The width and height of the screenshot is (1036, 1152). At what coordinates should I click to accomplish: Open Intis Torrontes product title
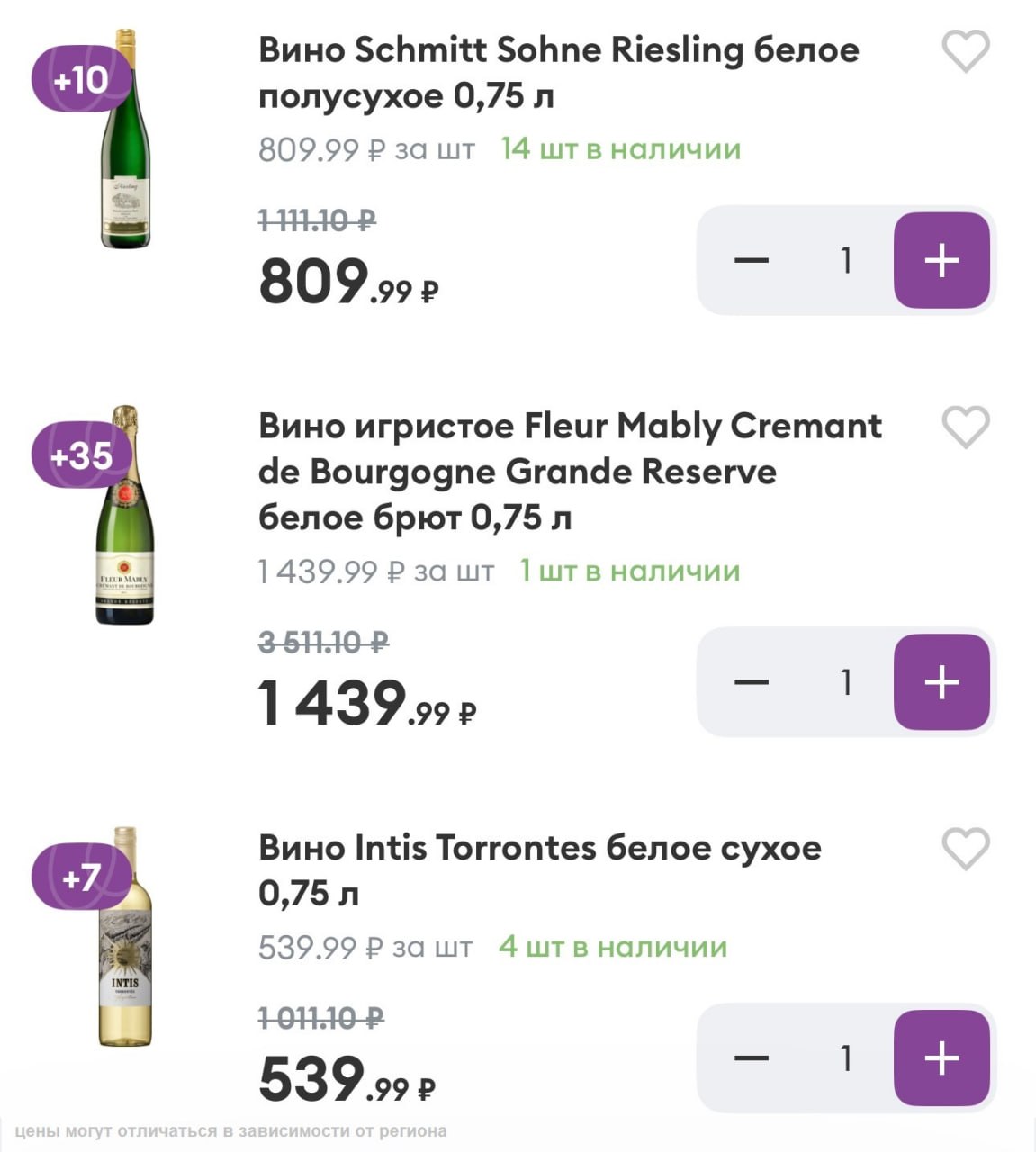tap(539, 869)
